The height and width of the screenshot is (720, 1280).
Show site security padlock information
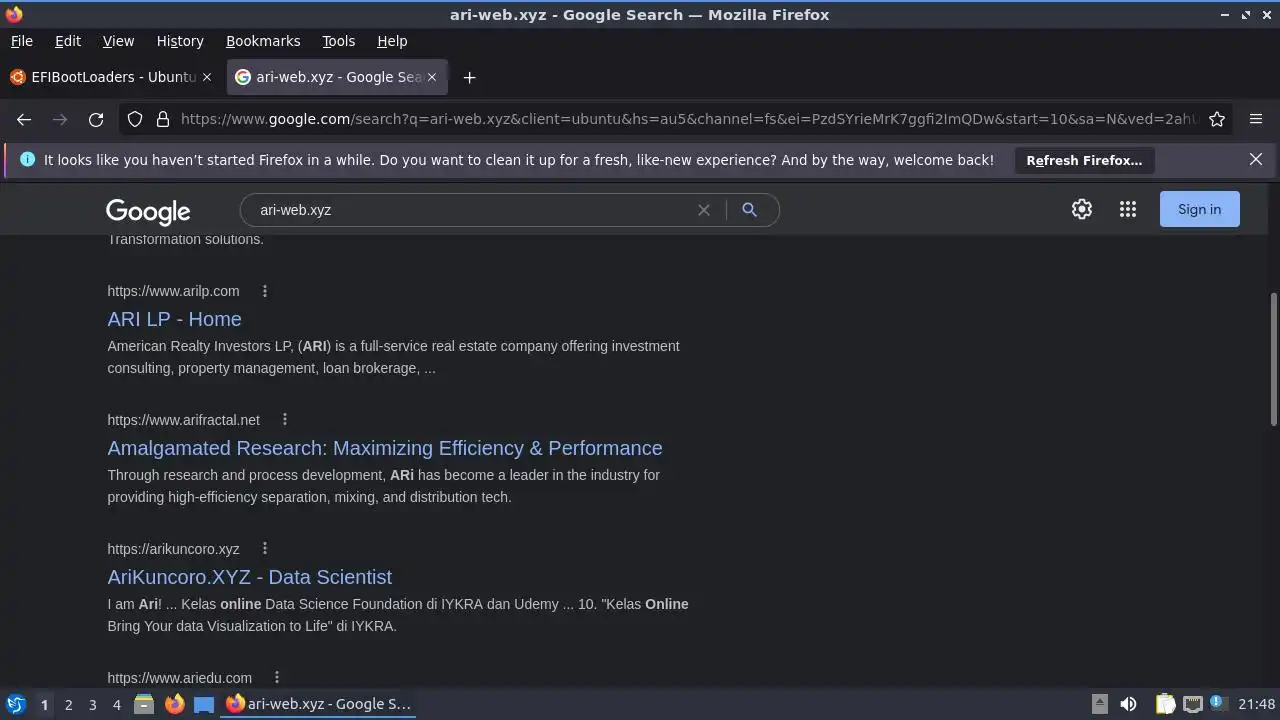pos(163,119)
